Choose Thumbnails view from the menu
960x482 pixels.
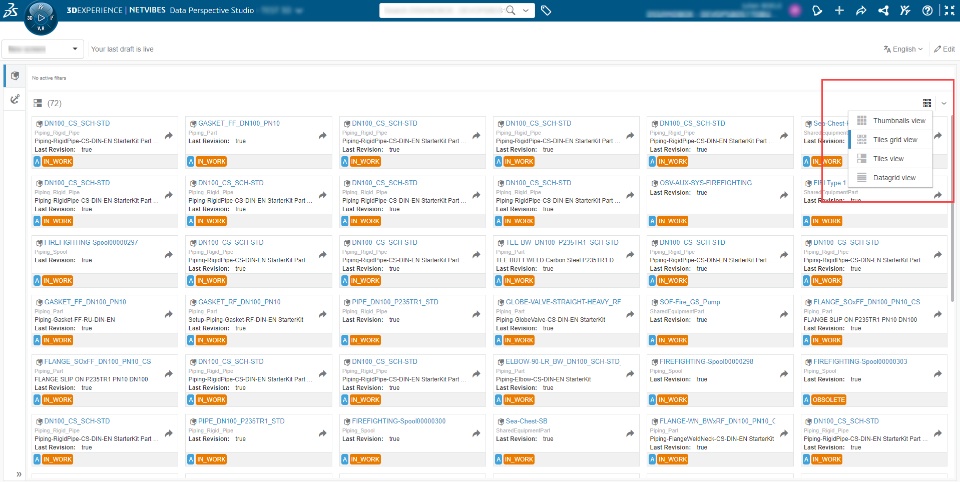[891, 121]
